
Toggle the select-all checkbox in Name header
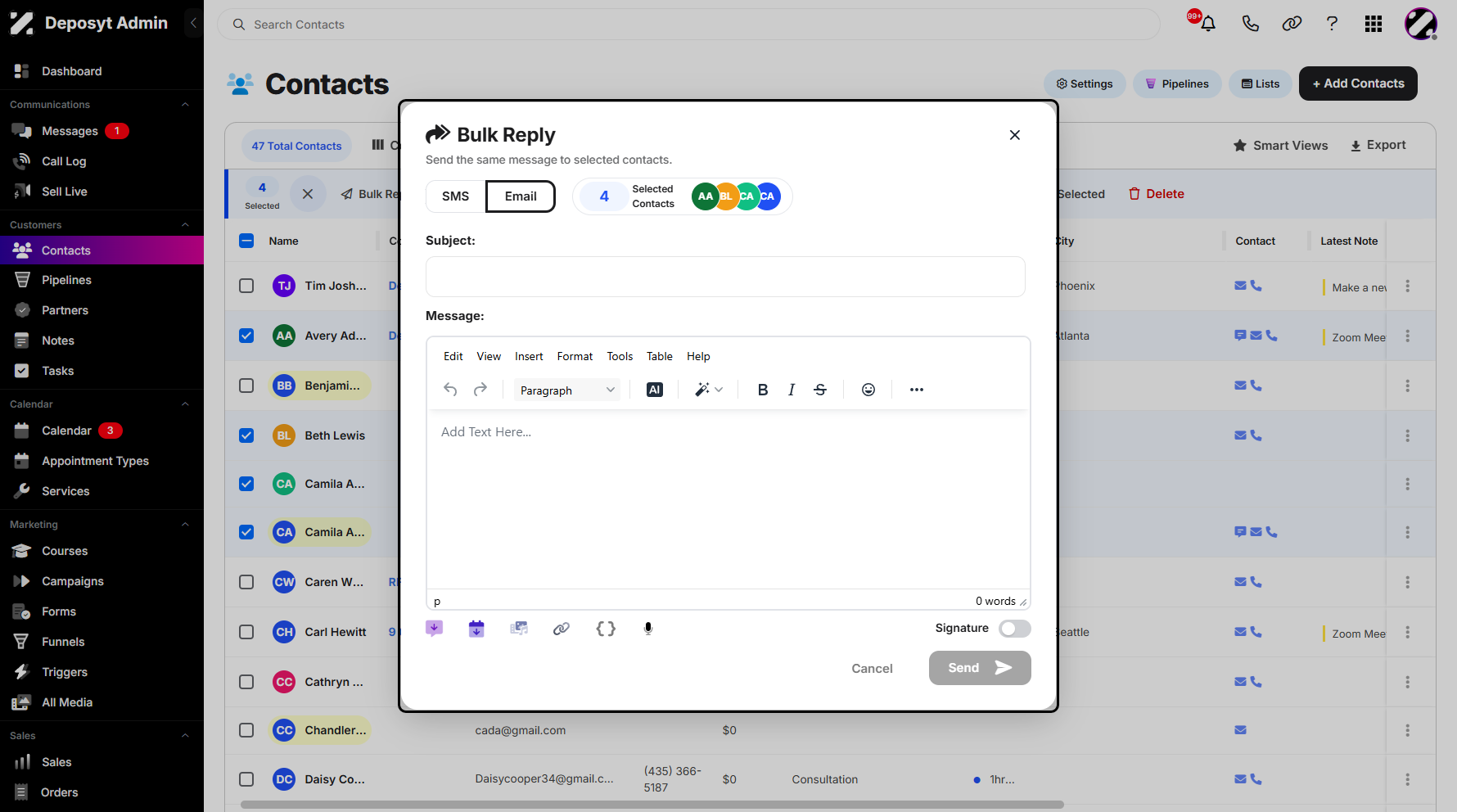246,241
